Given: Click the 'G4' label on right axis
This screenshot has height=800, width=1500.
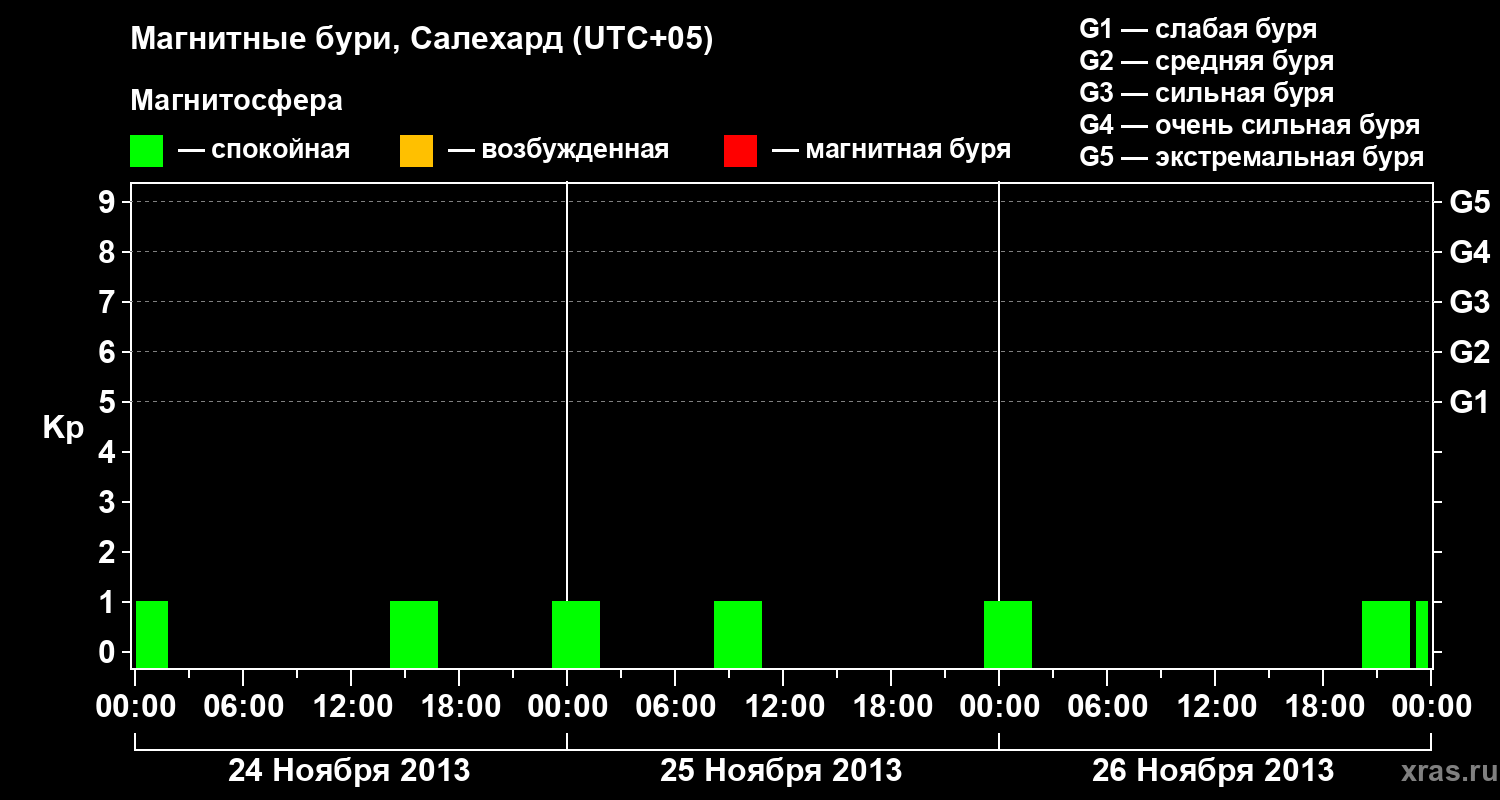Looking at the screenshot, I should 1470,252.
